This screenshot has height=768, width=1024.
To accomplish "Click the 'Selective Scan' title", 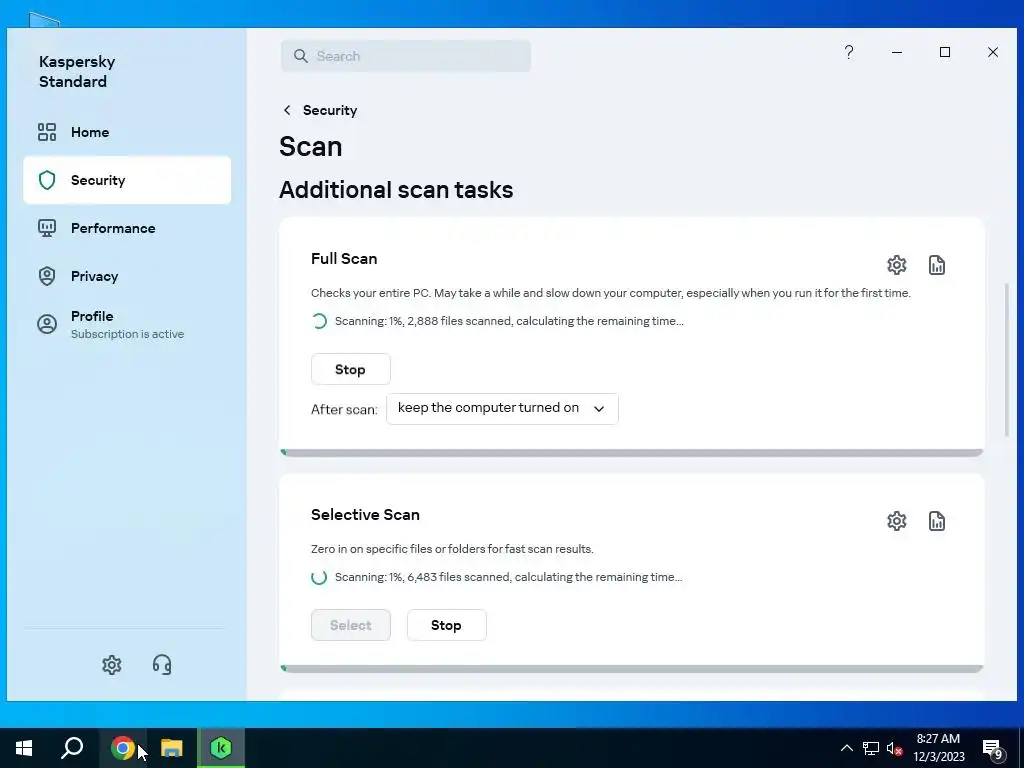I will pos(365,515).
